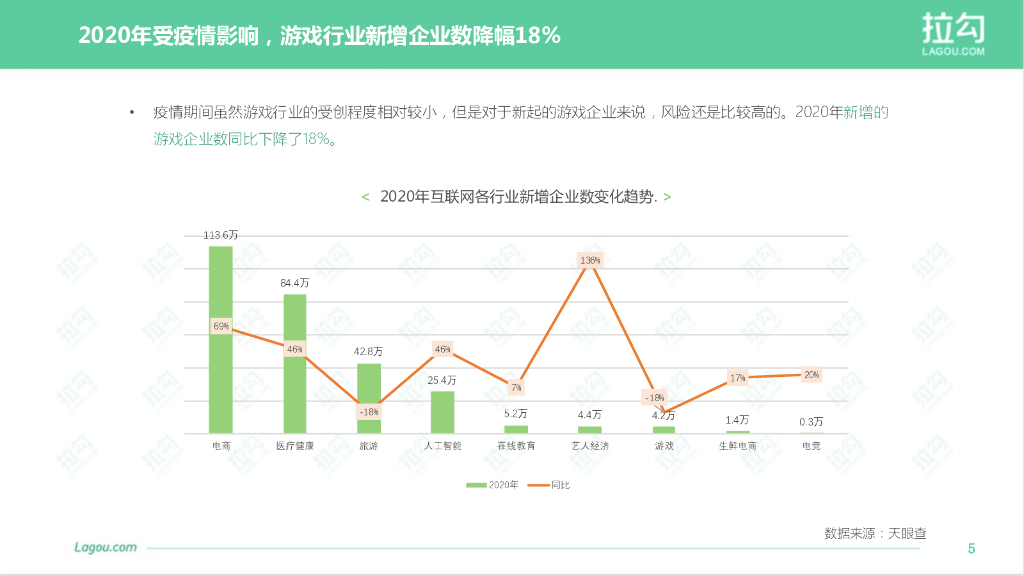Click the right angle bracket beside chart title
The image size is (1024, 576).
667,197
